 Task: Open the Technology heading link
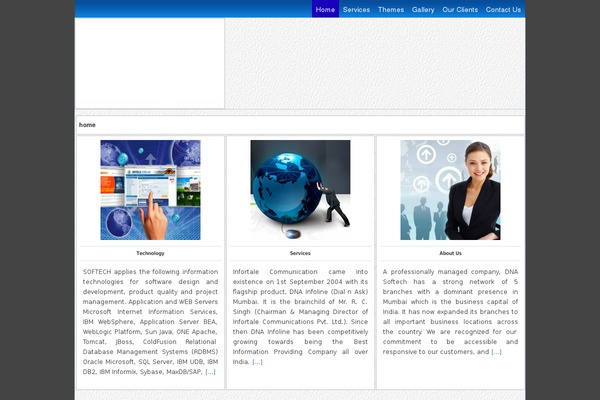150,253
